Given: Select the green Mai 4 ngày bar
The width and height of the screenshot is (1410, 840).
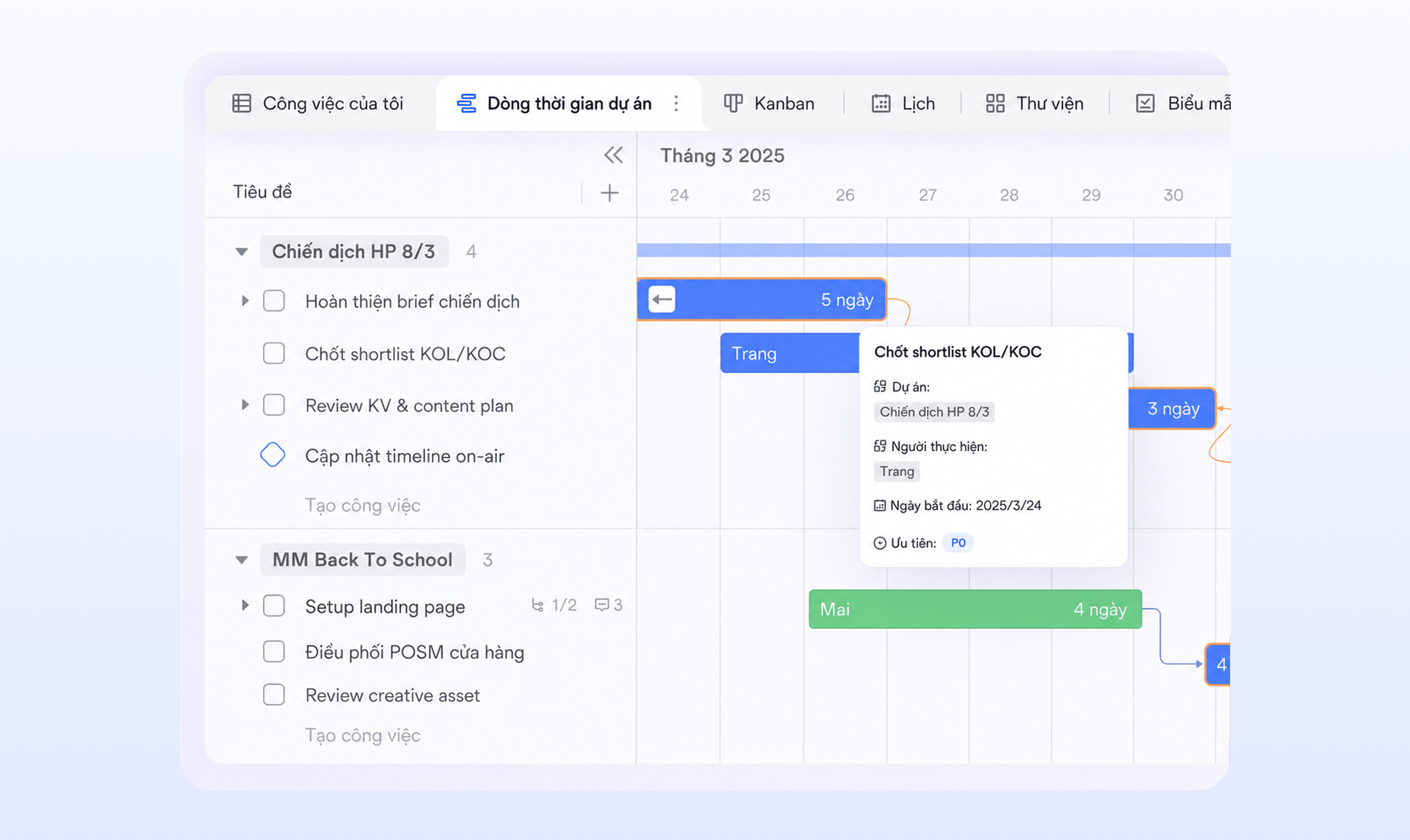Looking at the screenshot, I should 975,609.
